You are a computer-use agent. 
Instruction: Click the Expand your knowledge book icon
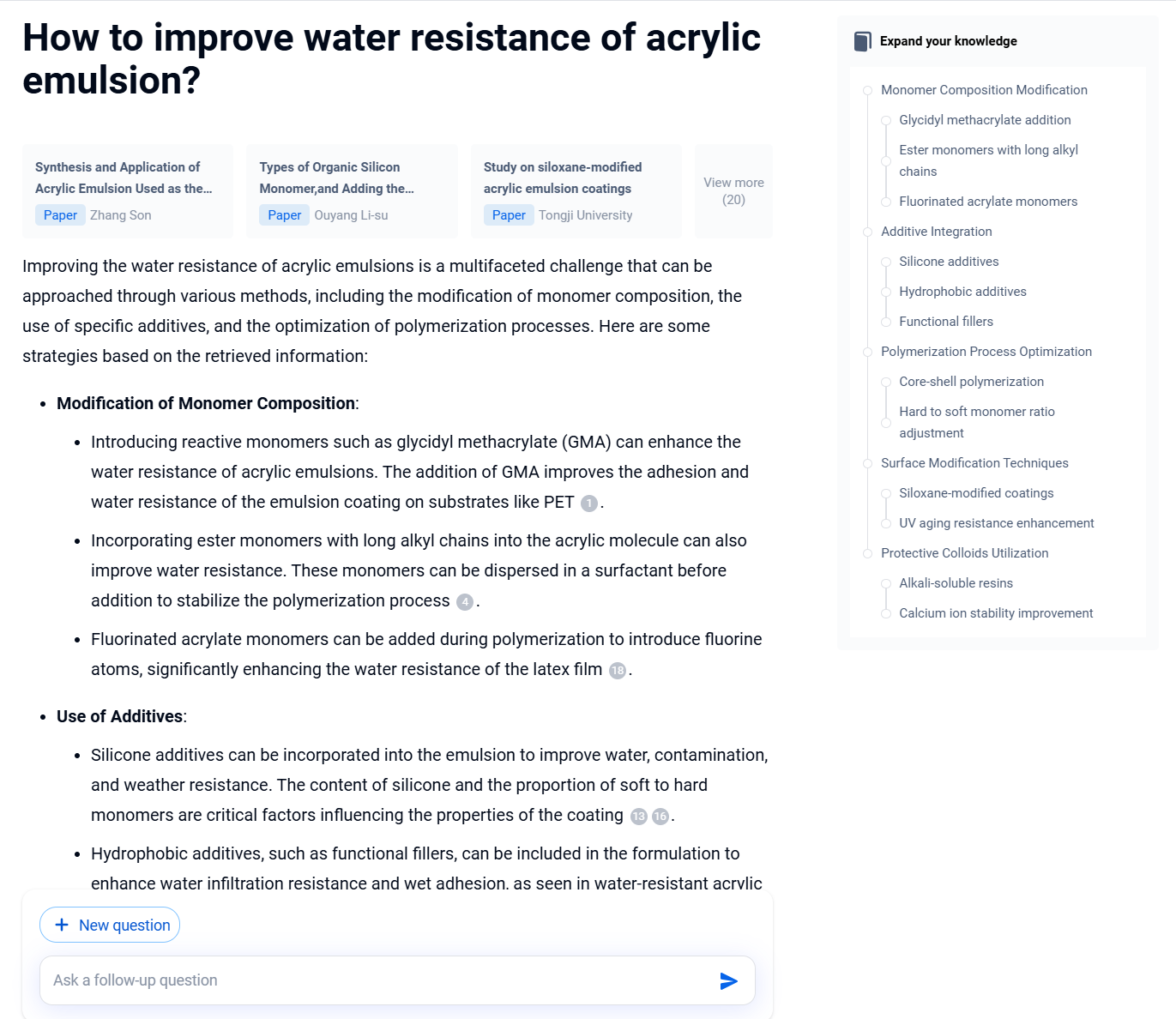pos(862,41)
